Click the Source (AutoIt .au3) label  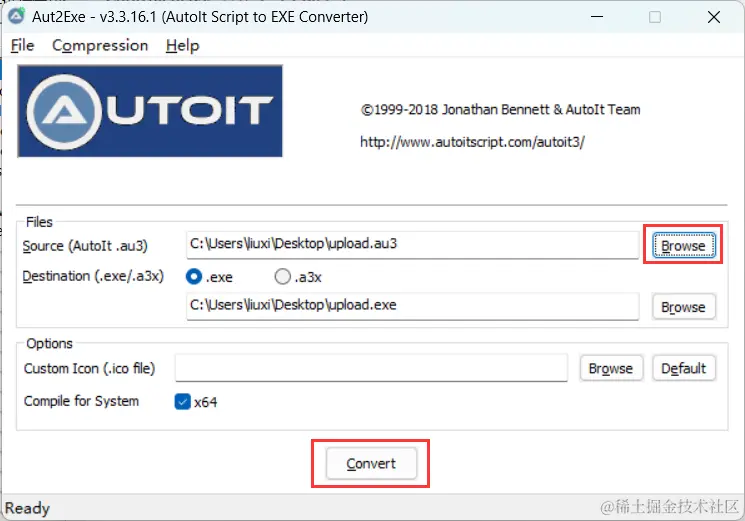(85, 246)
